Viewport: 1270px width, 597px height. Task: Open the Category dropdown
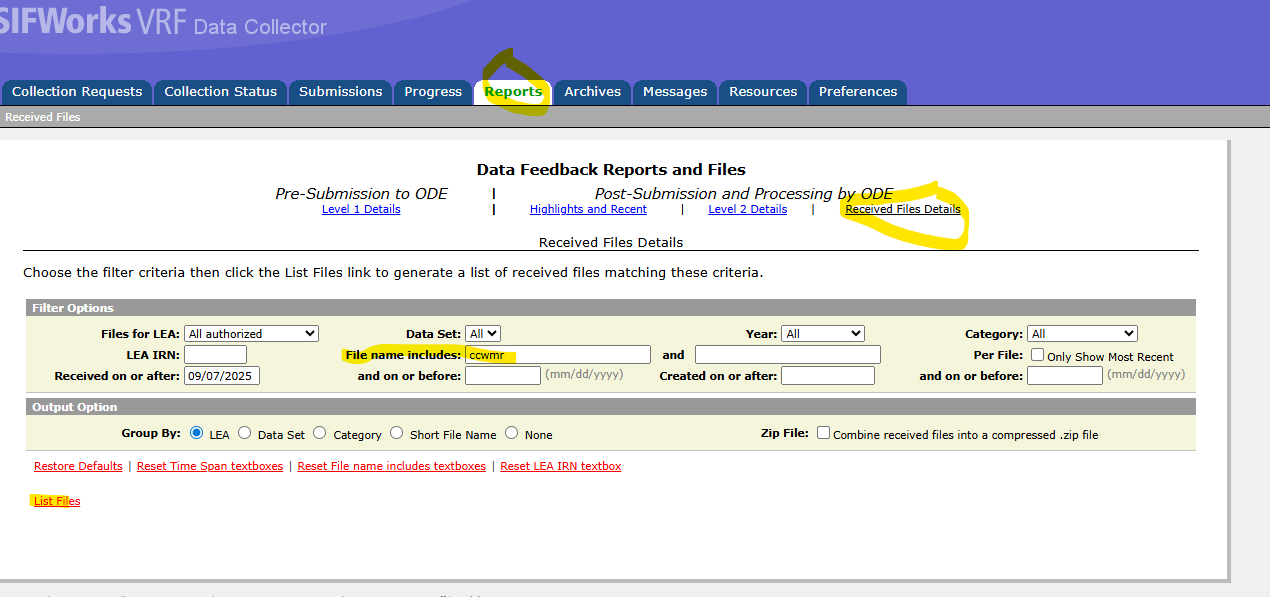click(1082, 334)
